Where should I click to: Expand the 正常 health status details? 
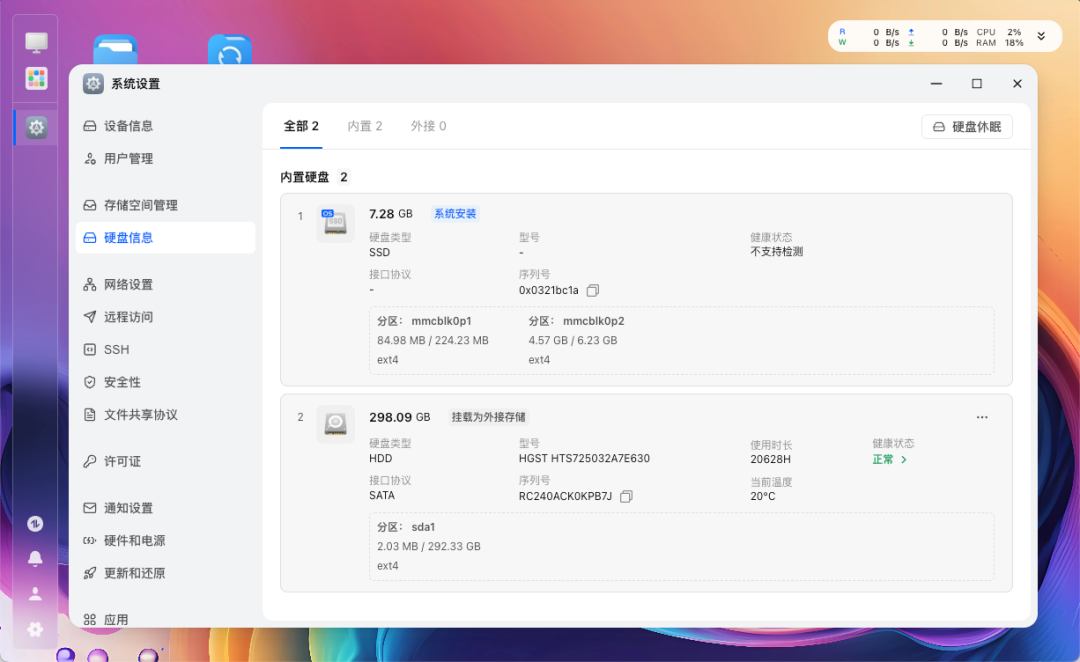890,459
